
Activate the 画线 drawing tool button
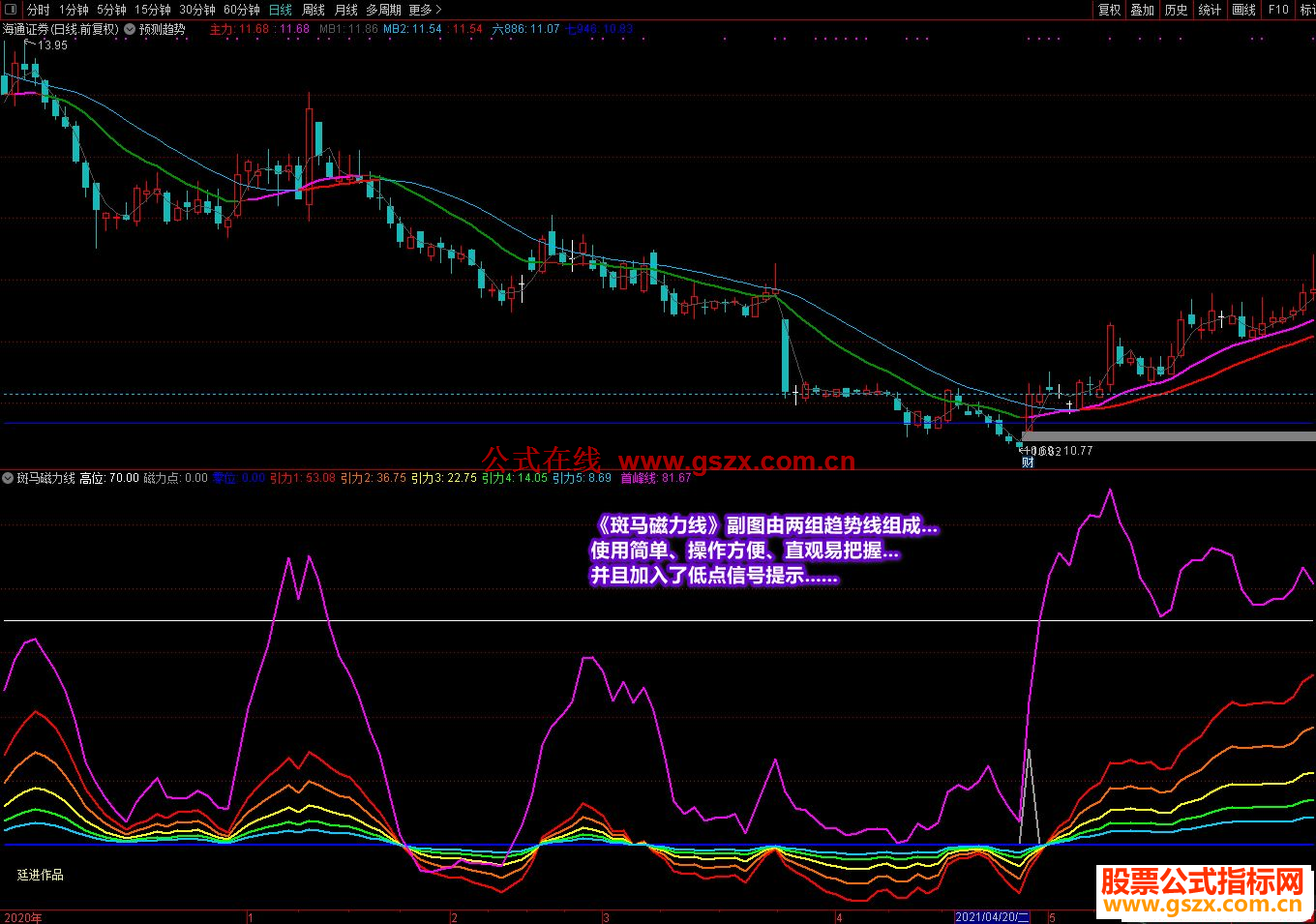1244,10
